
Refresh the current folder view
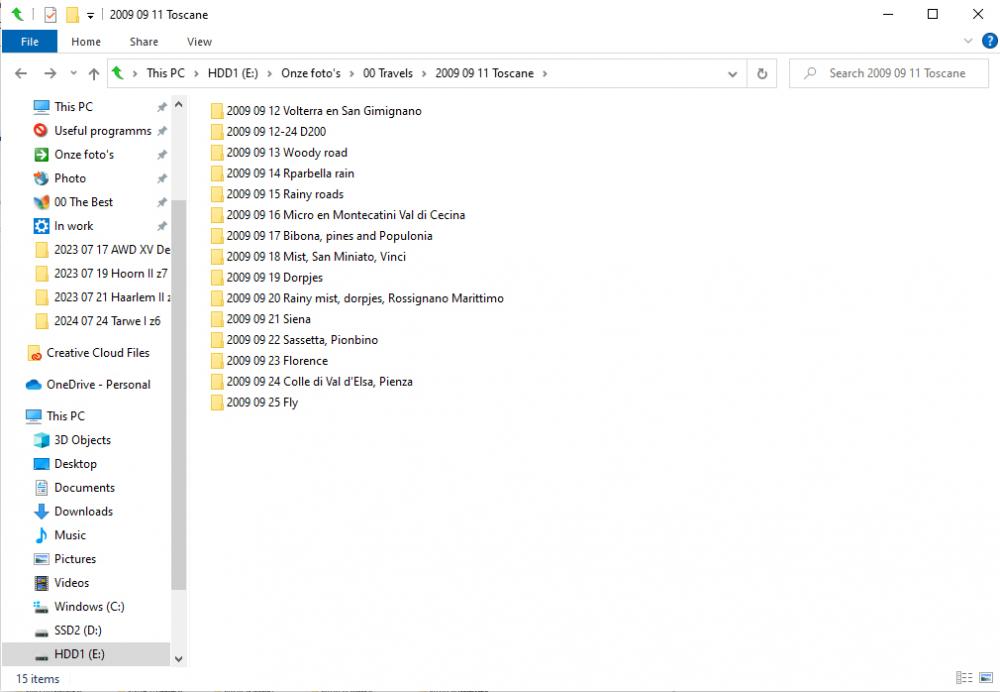coord(761,73)
